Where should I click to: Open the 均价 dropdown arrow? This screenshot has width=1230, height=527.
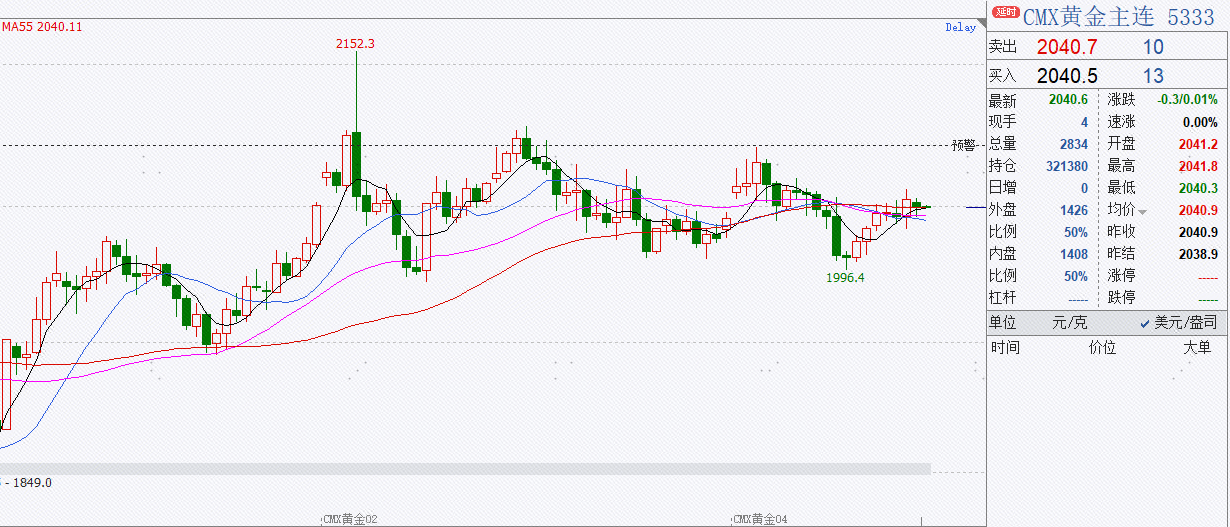1142,211
